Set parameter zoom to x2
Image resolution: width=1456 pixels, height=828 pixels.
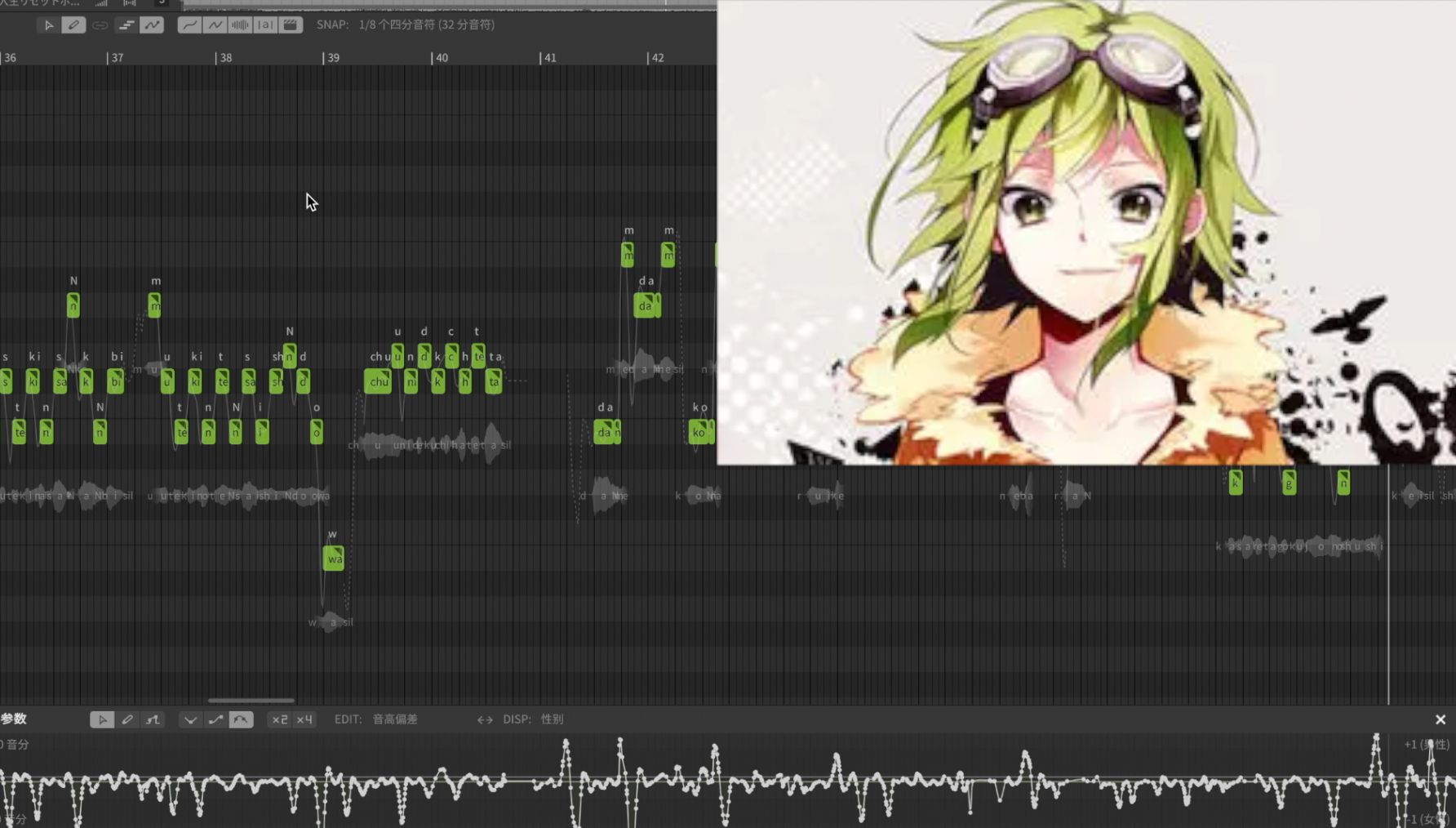(x=279, y=719)
